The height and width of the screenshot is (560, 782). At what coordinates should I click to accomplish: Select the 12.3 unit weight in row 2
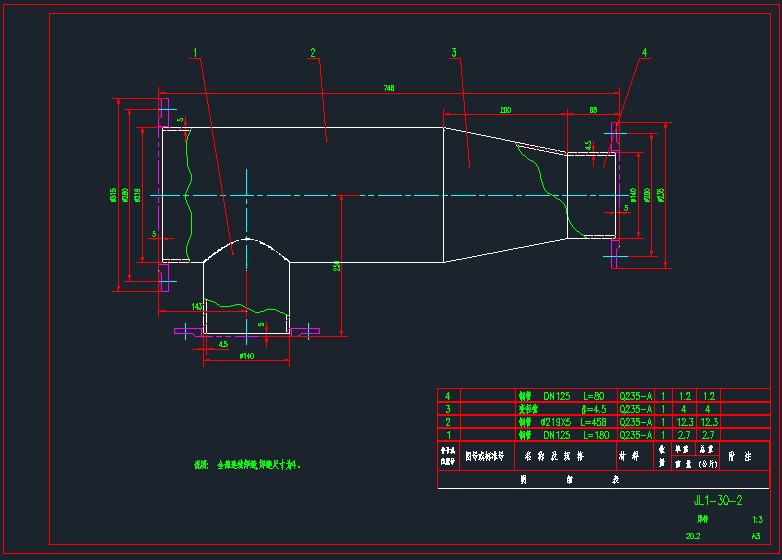pos(684,422)
